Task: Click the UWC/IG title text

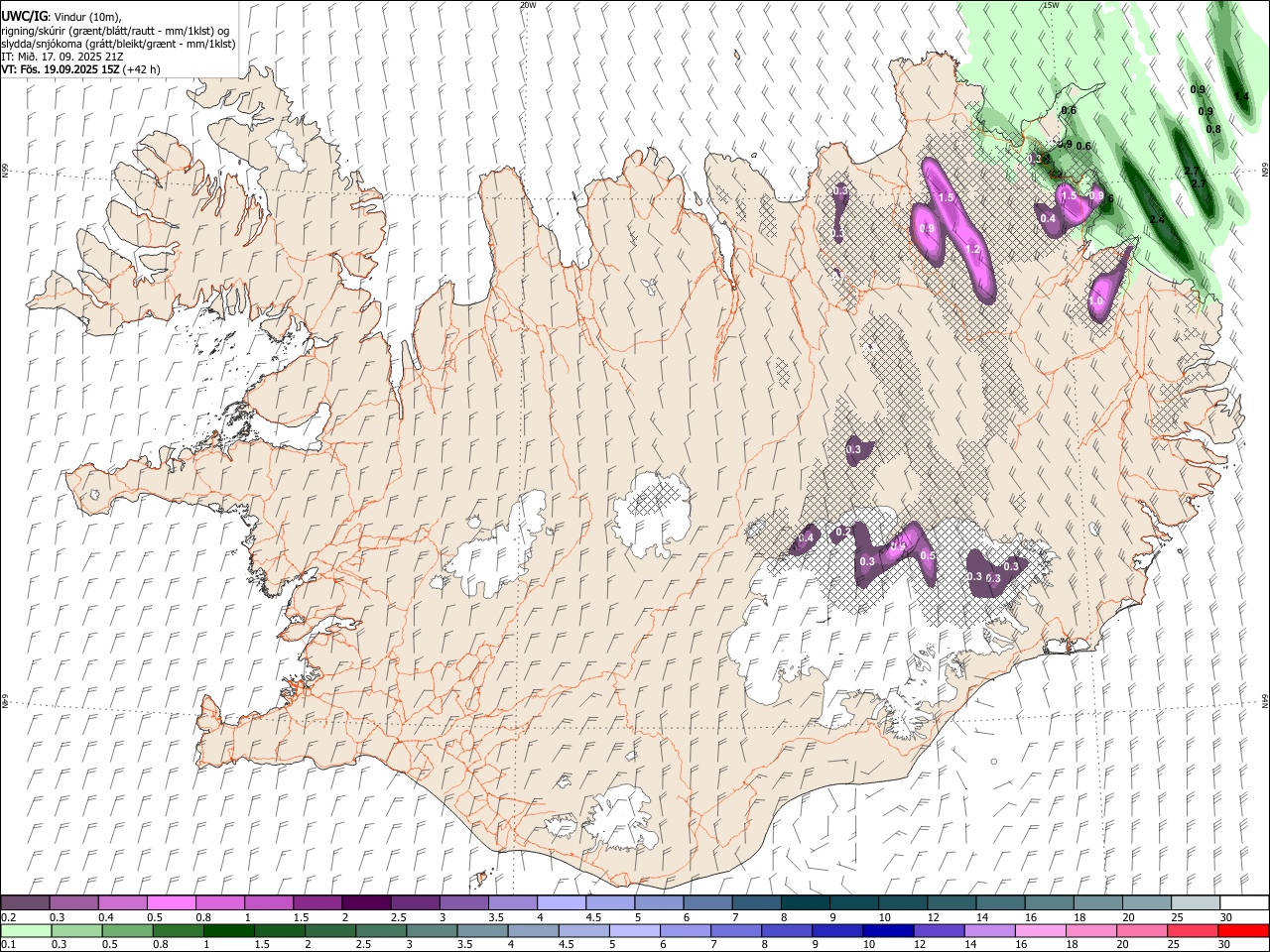Action: click(x=24, y=17)
